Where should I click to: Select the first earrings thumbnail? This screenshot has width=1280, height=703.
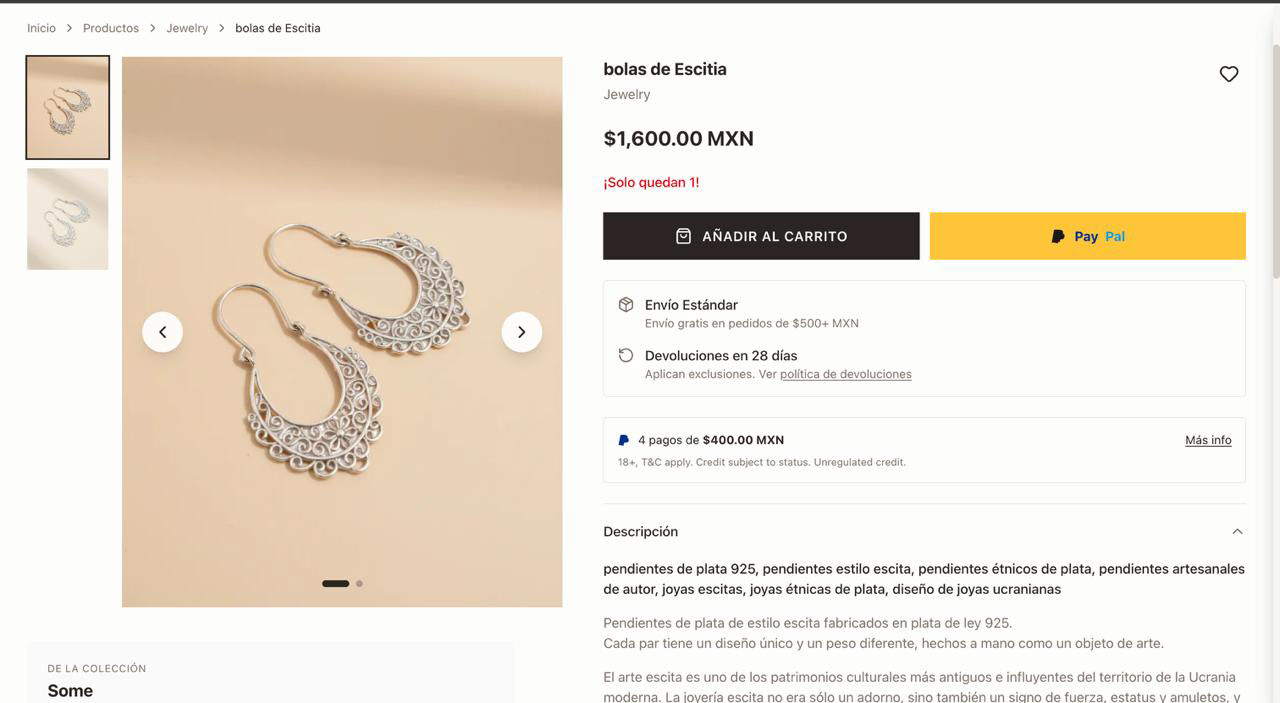tap(68, 108)
